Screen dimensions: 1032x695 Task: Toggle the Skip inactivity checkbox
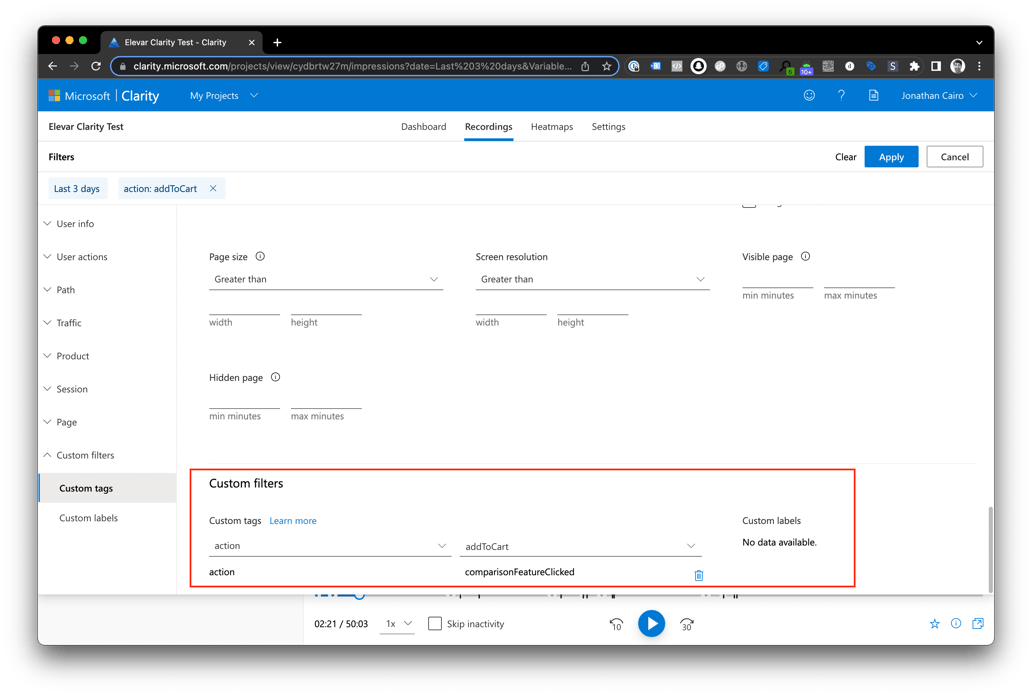tap(434, 623)
